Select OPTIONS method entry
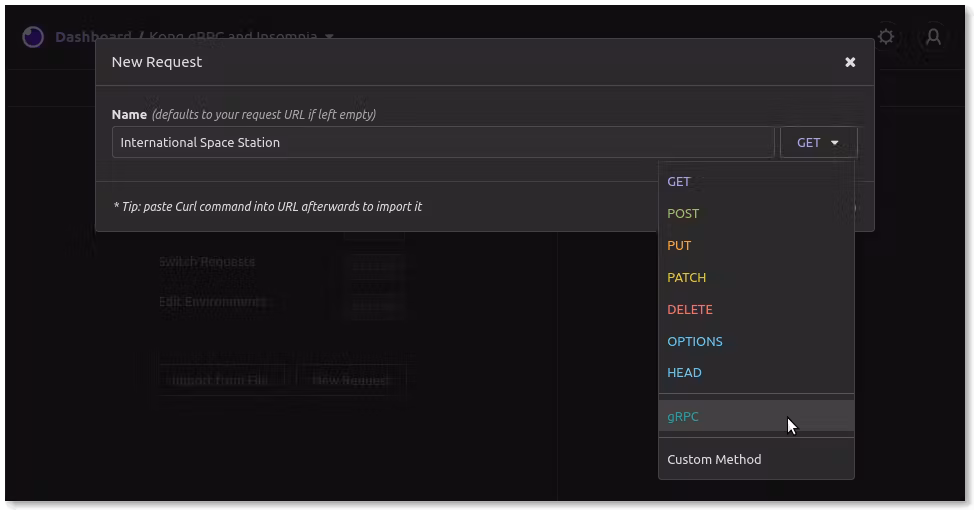This screenshot has width=974, height=510. tap(694, 342)
